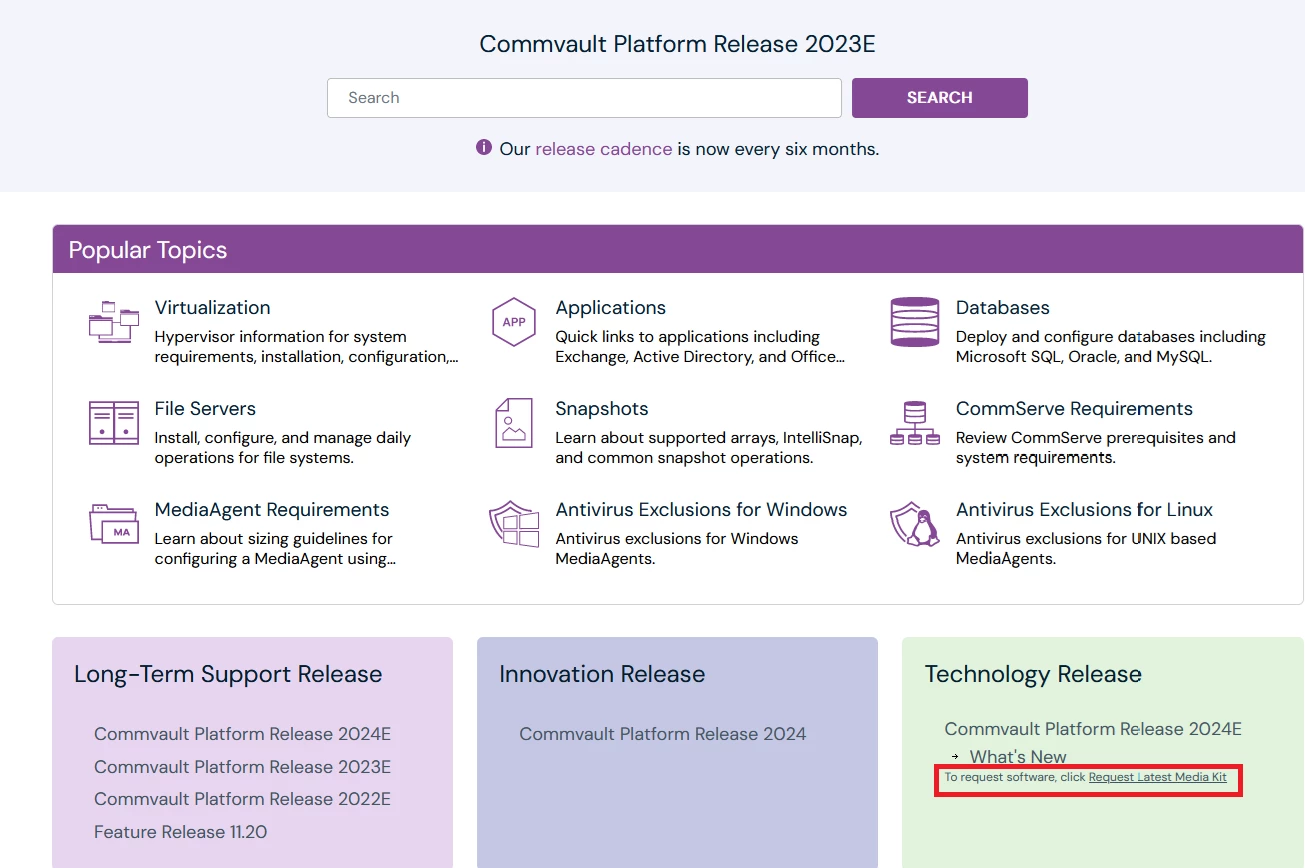Click the MediaAgent sizing guidelines description
Viewport: 1305px width, 868px height.
(275, 549)
